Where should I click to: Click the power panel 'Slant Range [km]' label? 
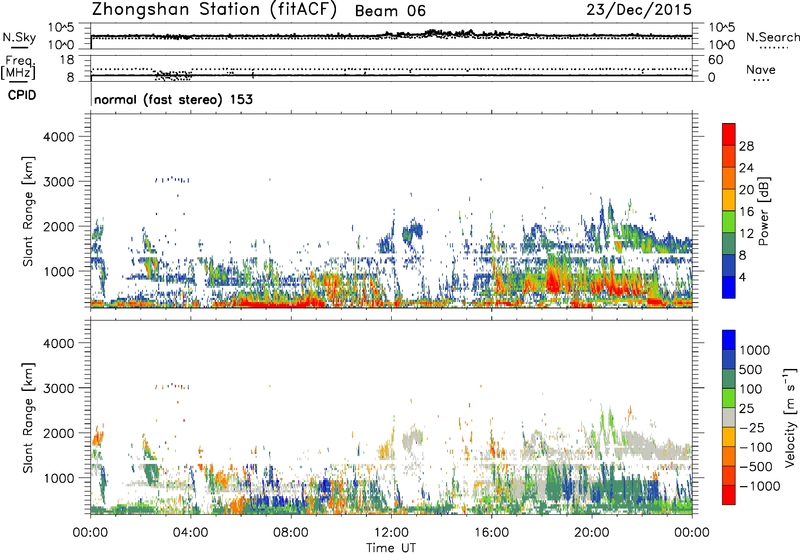click(28, 211)
